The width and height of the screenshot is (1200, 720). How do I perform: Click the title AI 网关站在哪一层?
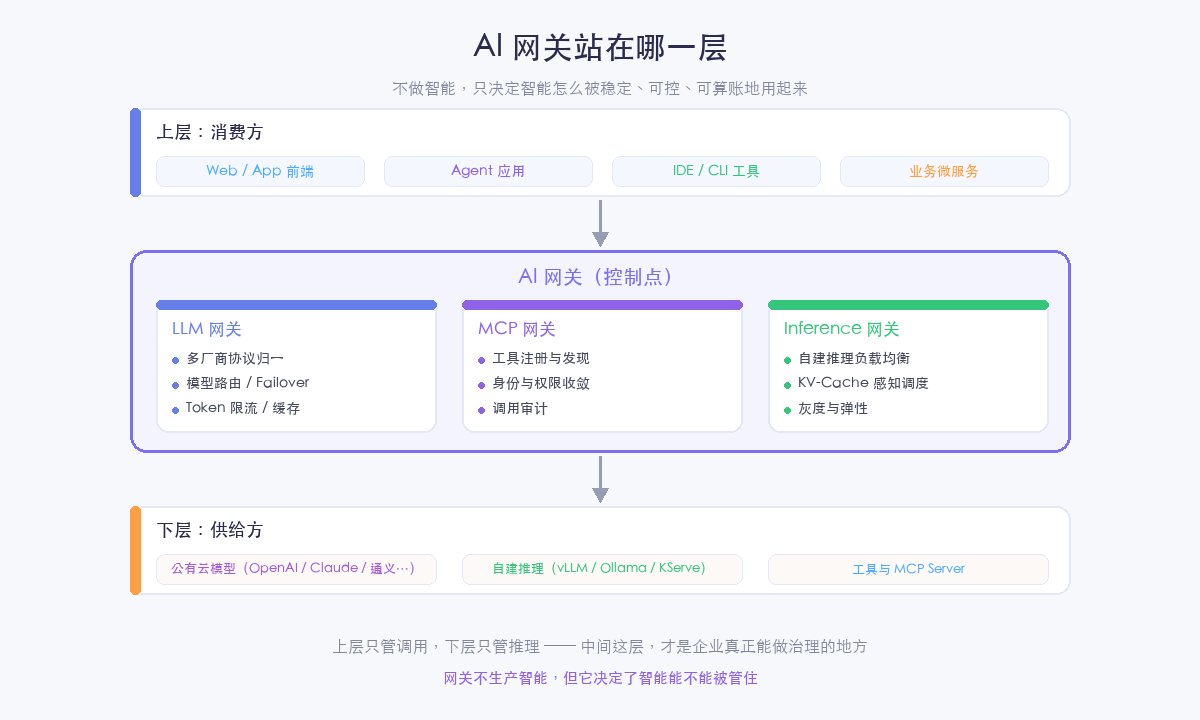(x=600, y=48)
